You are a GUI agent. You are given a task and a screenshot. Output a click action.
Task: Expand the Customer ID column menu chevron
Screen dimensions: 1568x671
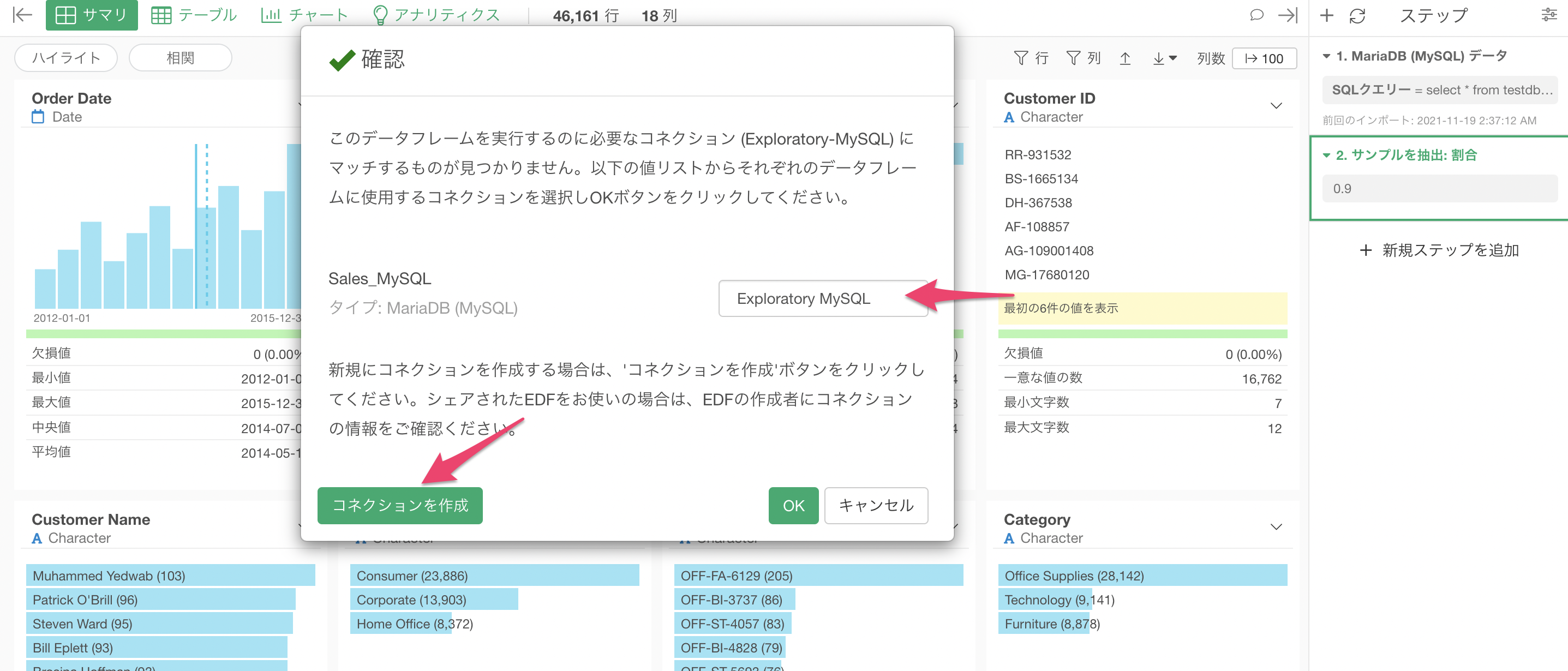[x=1276, y=106]
